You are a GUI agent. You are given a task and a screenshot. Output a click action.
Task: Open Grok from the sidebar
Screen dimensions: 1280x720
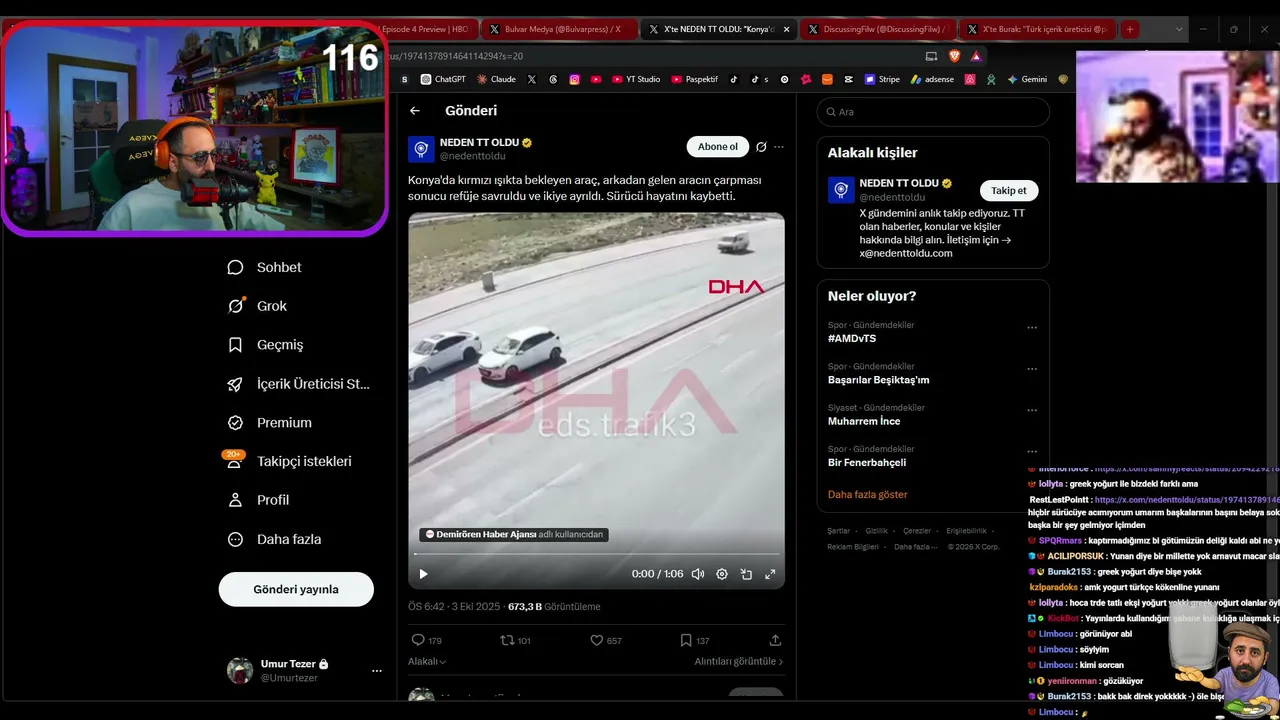tap(257, 306)
